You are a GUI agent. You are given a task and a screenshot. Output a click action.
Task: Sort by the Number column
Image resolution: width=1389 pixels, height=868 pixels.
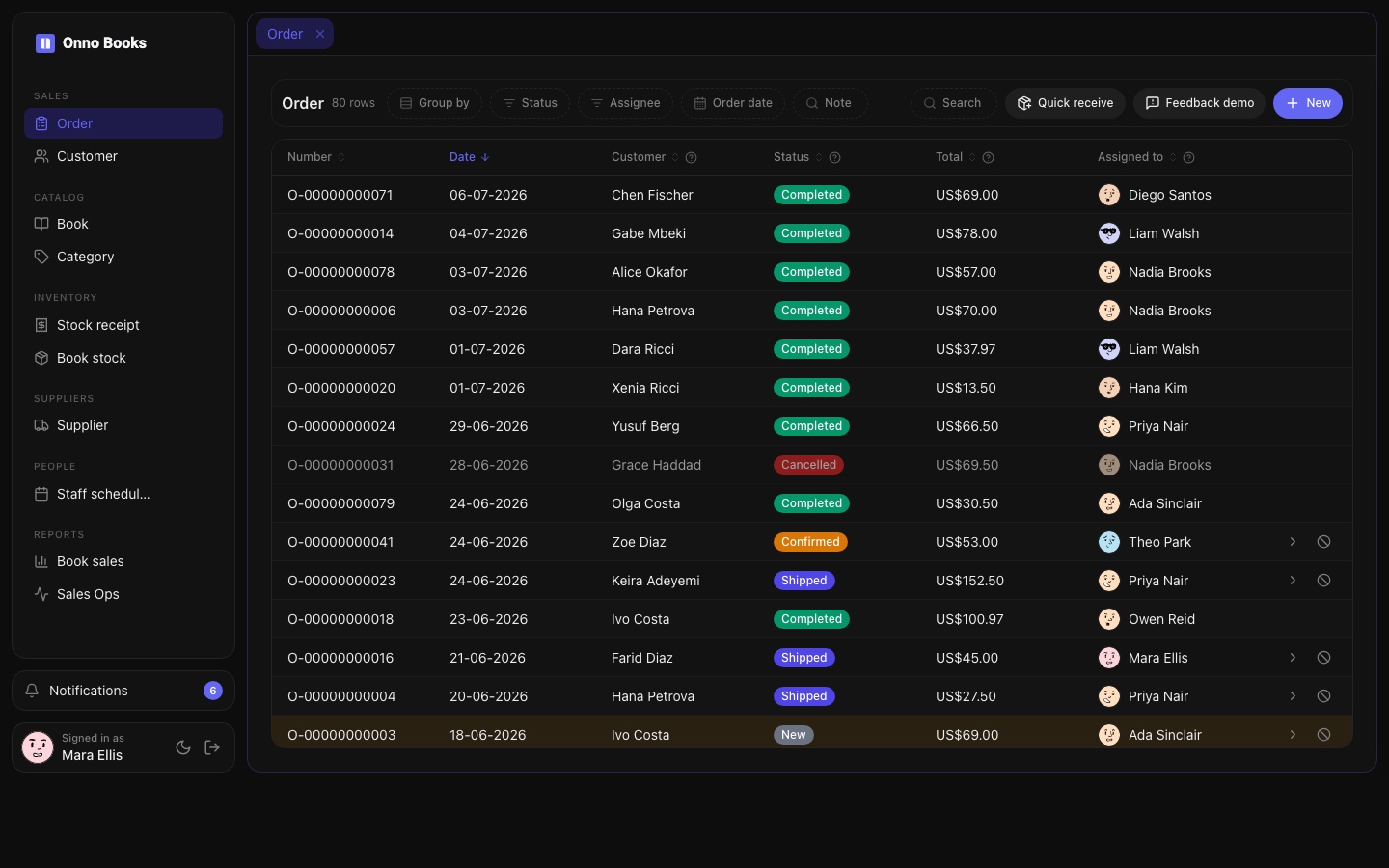(x=316, y=157)
